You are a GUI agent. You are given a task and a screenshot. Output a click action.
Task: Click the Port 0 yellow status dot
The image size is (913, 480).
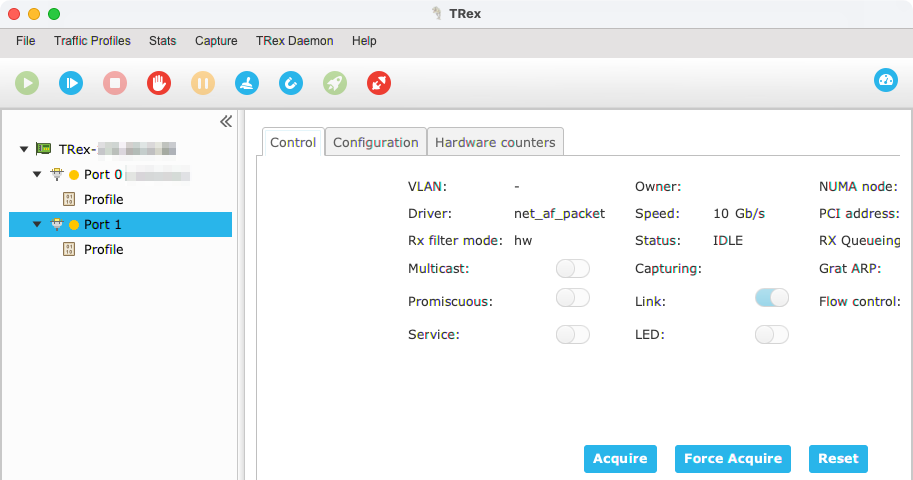point(74,175)
